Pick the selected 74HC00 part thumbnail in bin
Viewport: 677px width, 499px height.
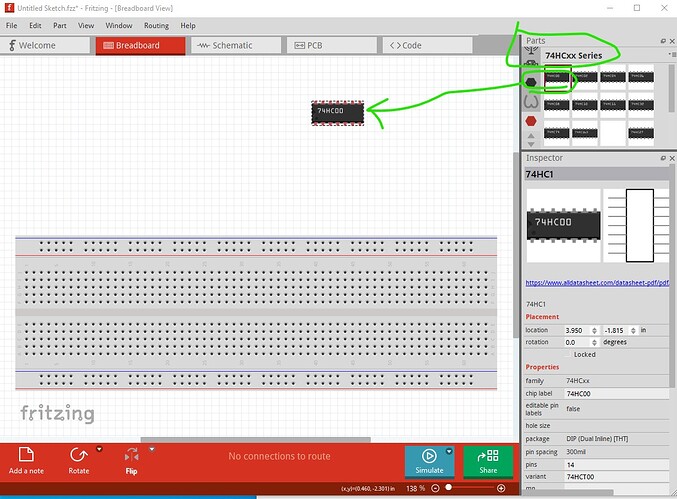(557, 77)
